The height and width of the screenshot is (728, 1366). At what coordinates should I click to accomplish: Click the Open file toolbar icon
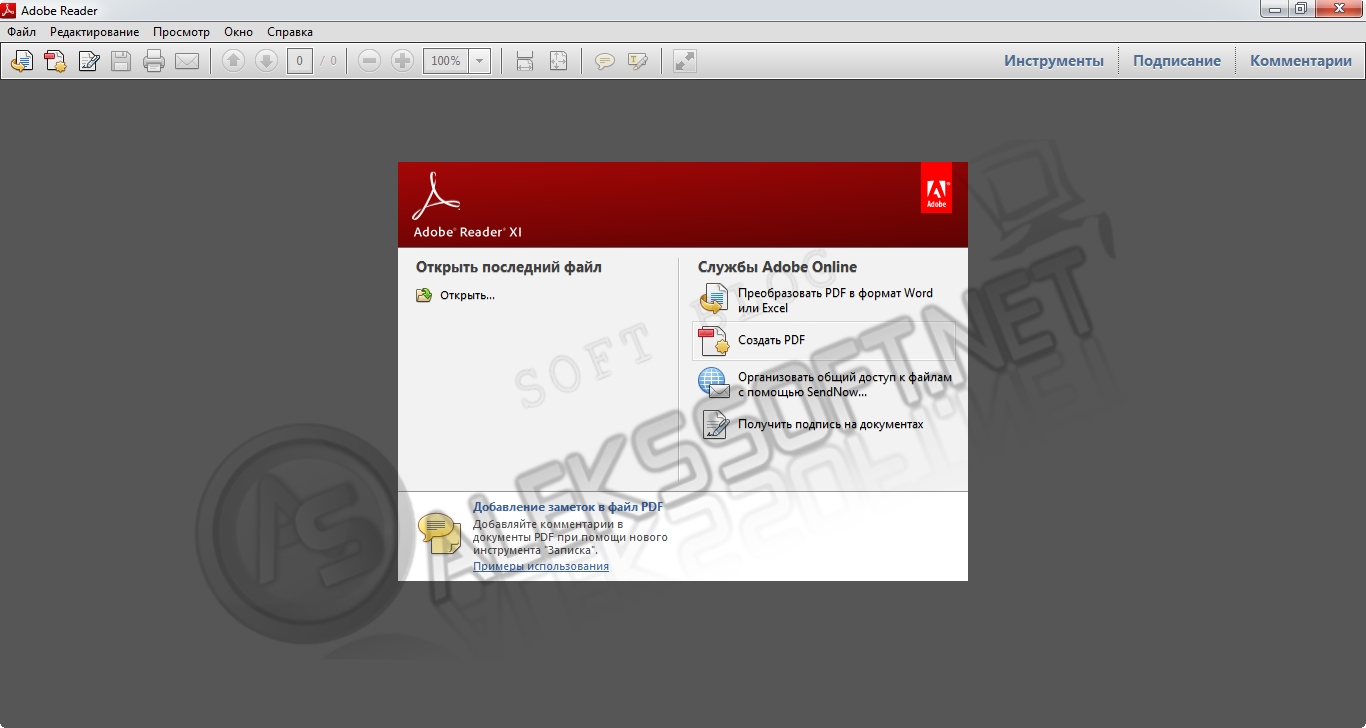click(22, 61)
